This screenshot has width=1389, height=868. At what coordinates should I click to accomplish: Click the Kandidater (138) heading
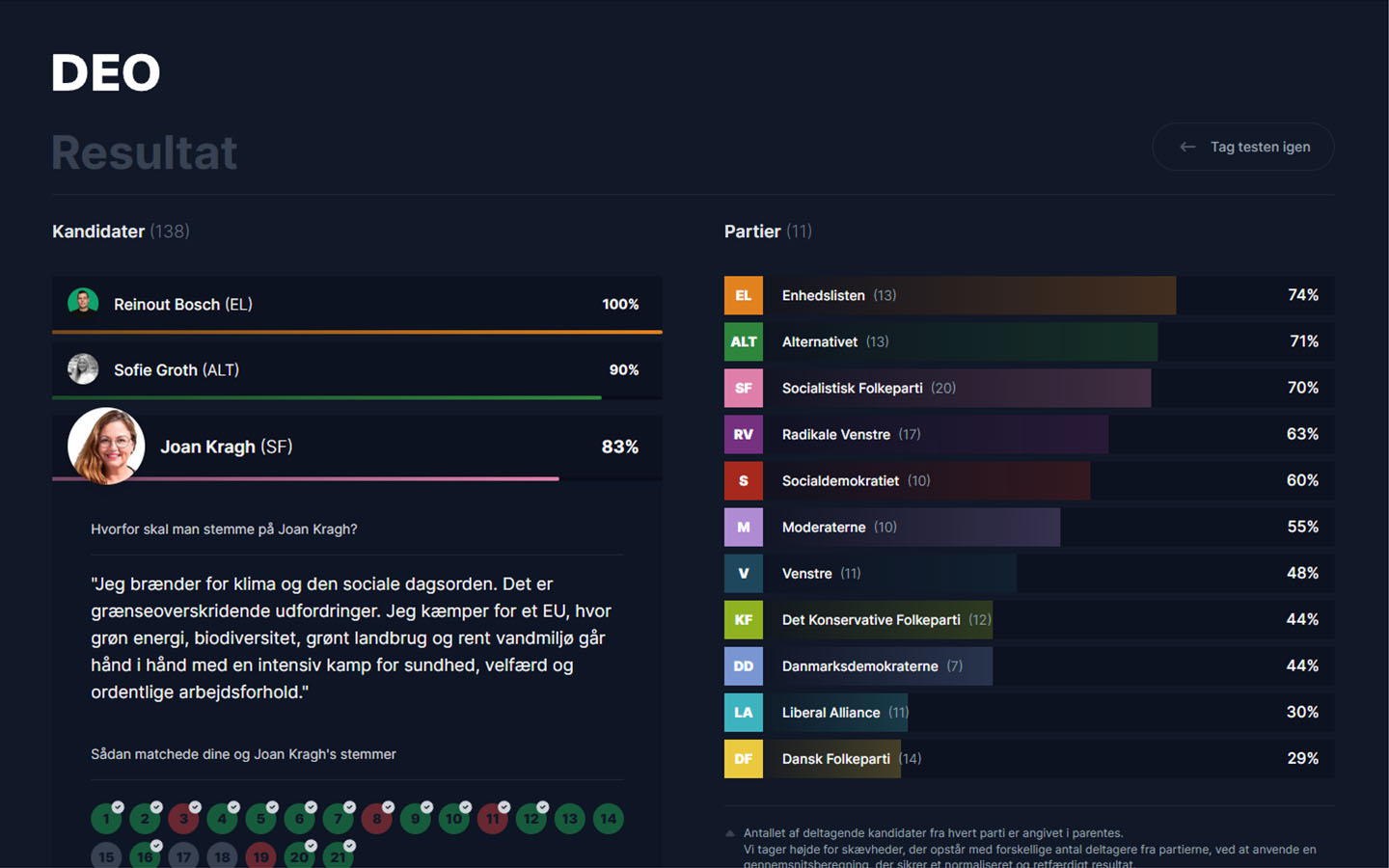click(x=121, y=231)
